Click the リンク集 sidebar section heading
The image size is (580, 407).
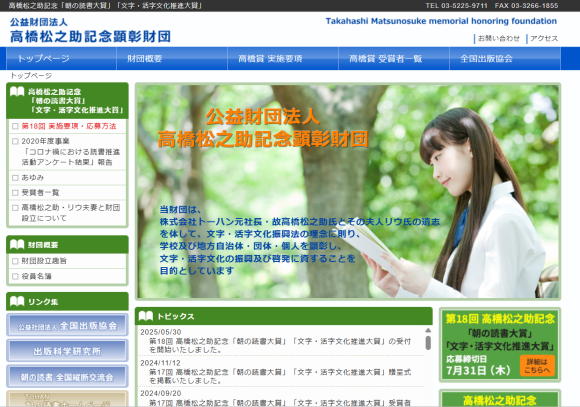point(67,302)
